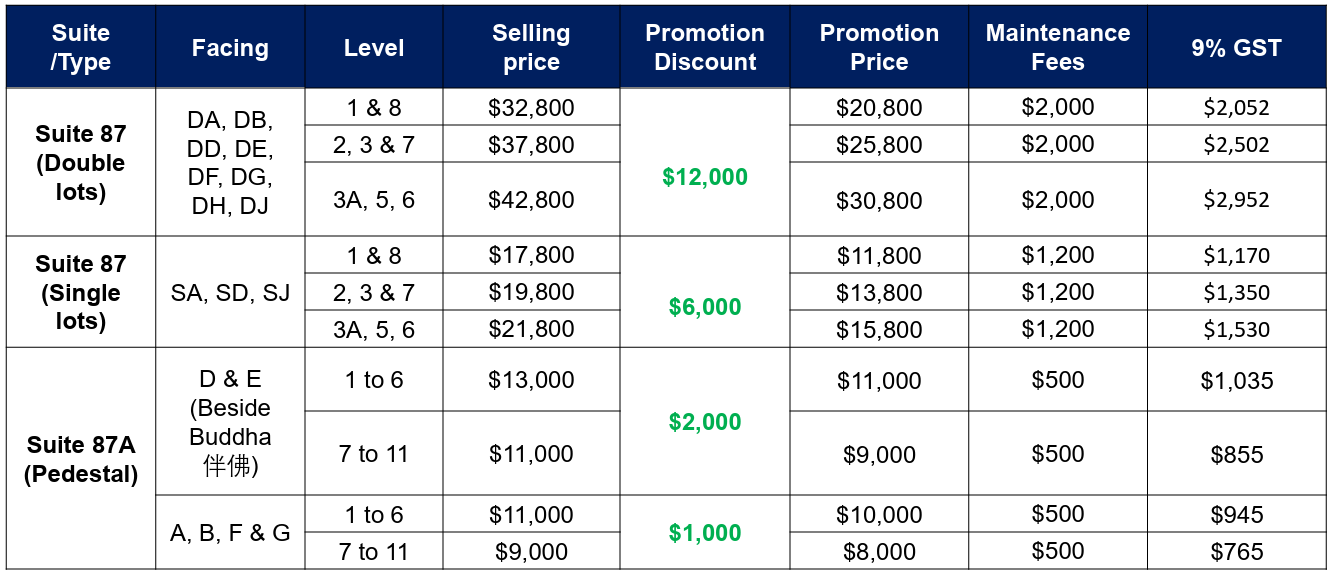Click the $42,800 selling price cell
The image size is (1331, 576).
click(531, 199)
